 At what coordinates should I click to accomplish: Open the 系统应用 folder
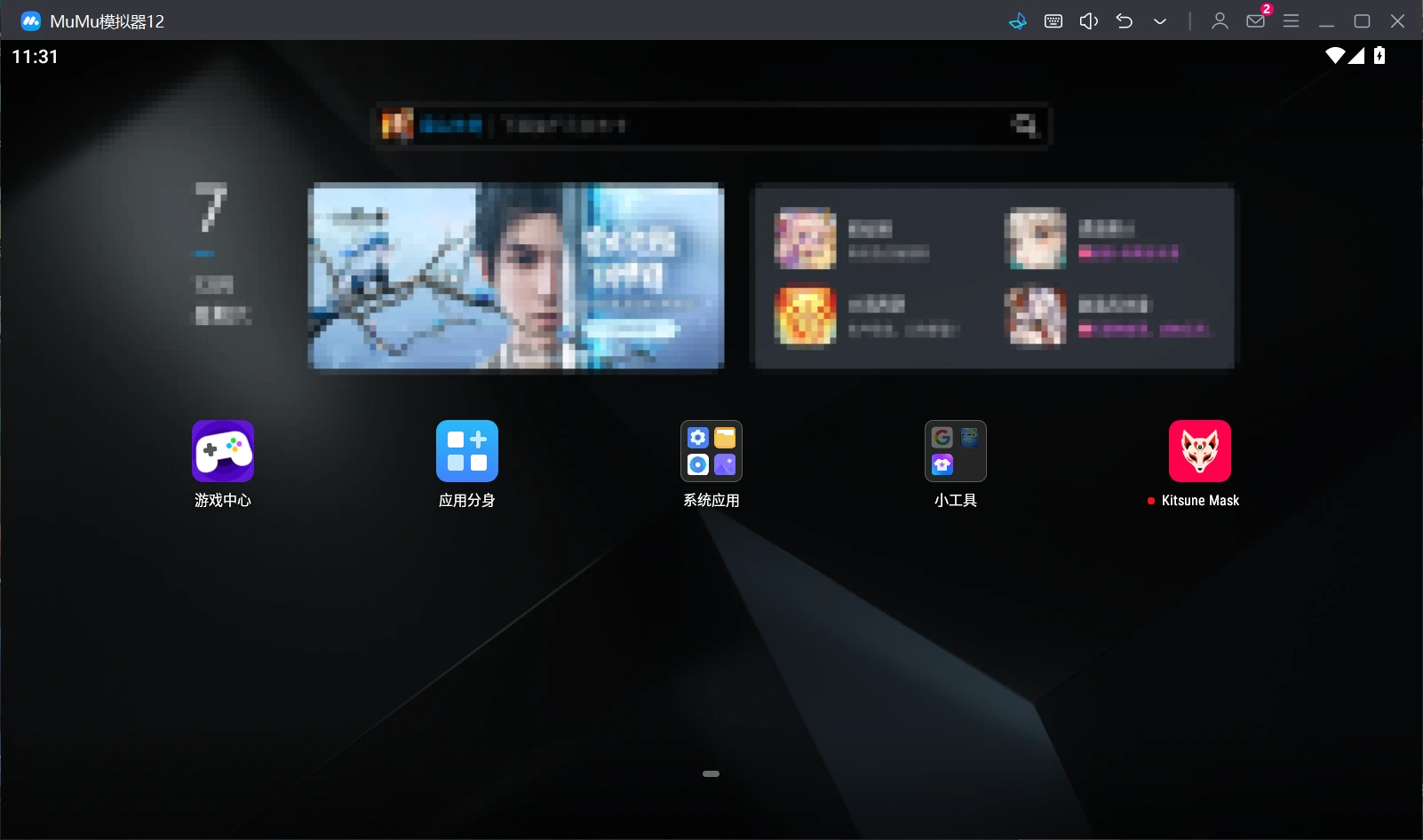click(x=711, y=451)
